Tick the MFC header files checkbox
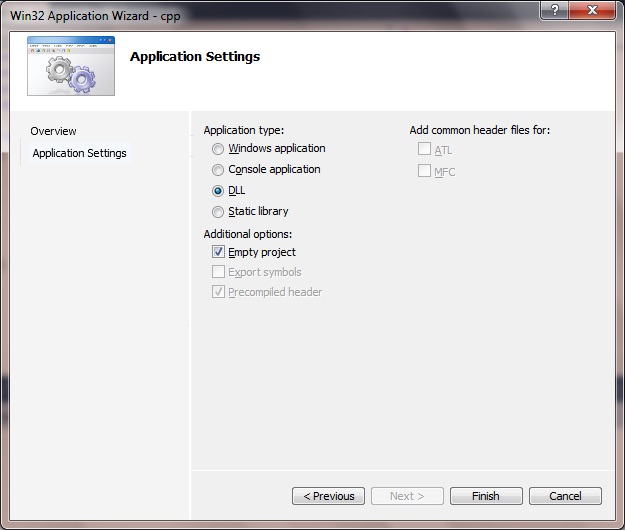Screen dimensions: 625x530 [x=424, y=171]
